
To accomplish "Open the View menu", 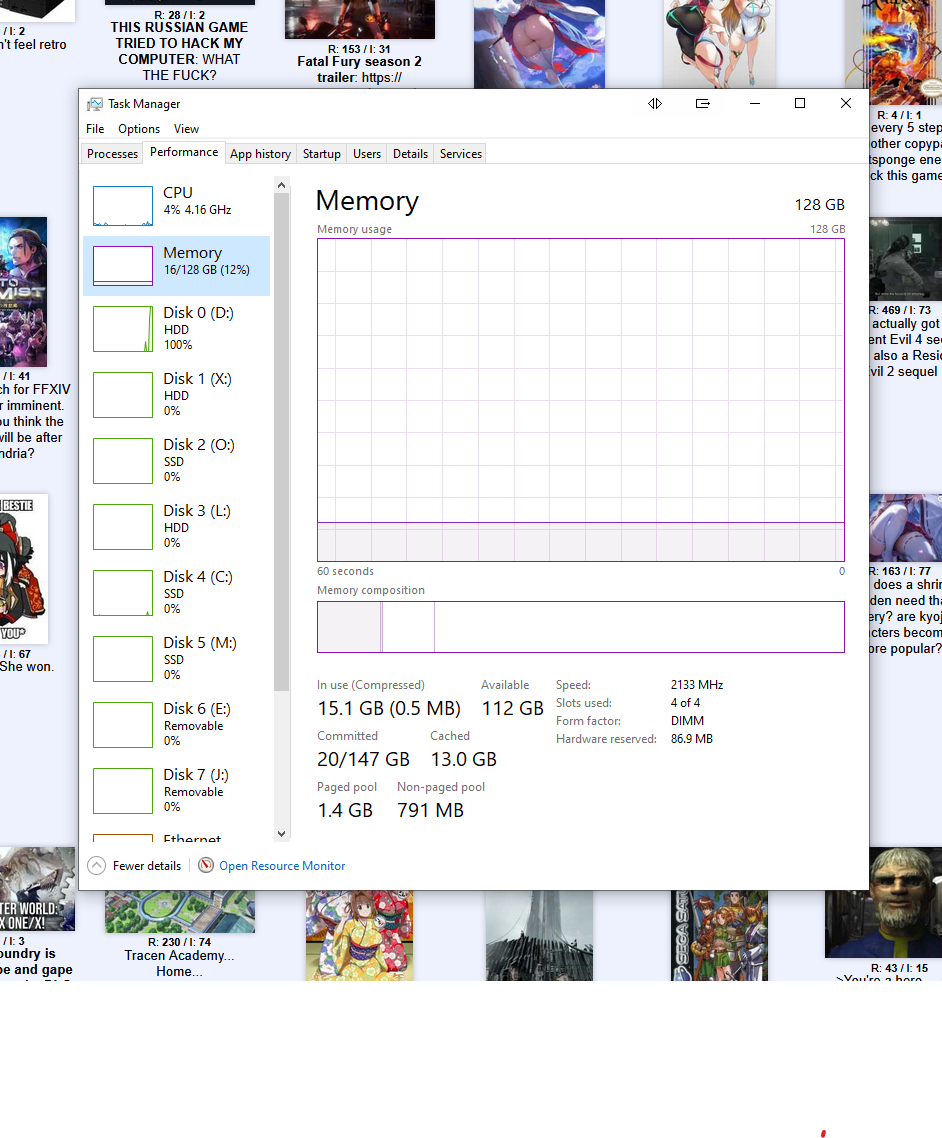I will click(186, 128).
